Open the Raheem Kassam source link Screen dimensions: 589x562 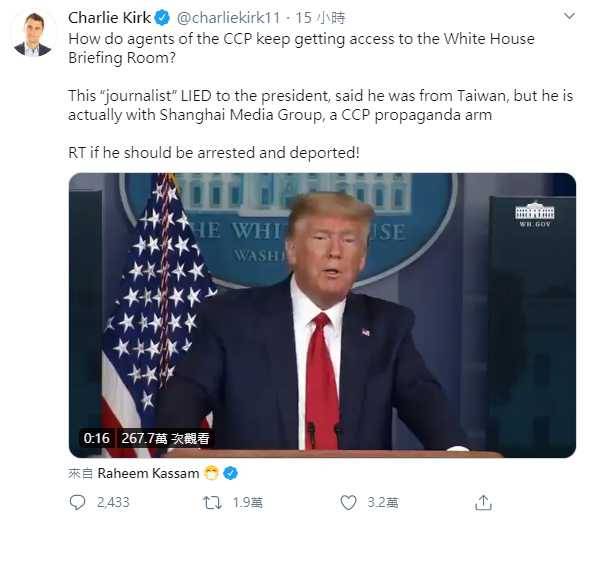148,473
